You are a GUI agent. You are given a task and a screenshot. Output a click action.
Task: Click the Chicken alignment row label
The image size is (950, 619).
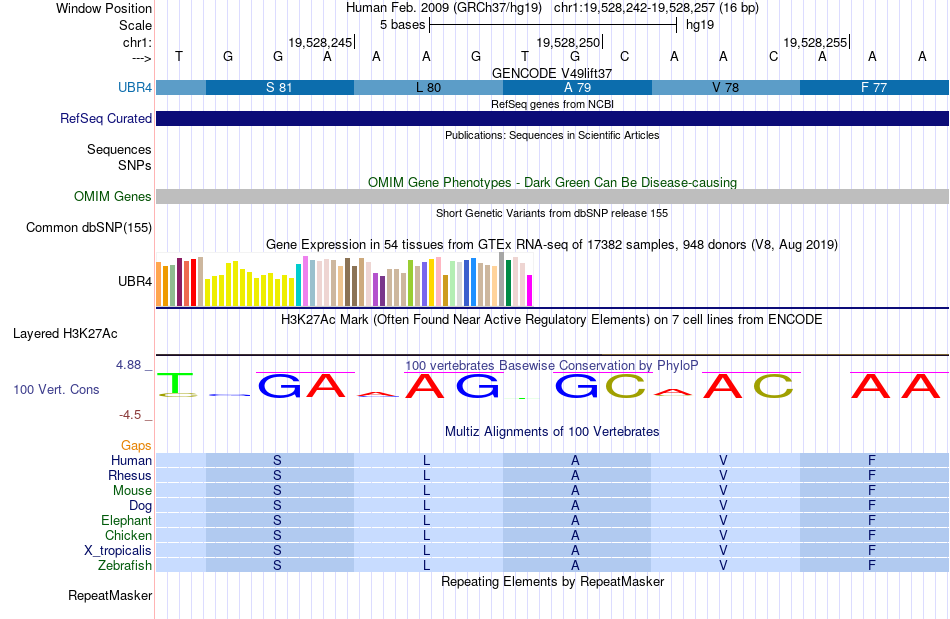[x=128, y=535]
